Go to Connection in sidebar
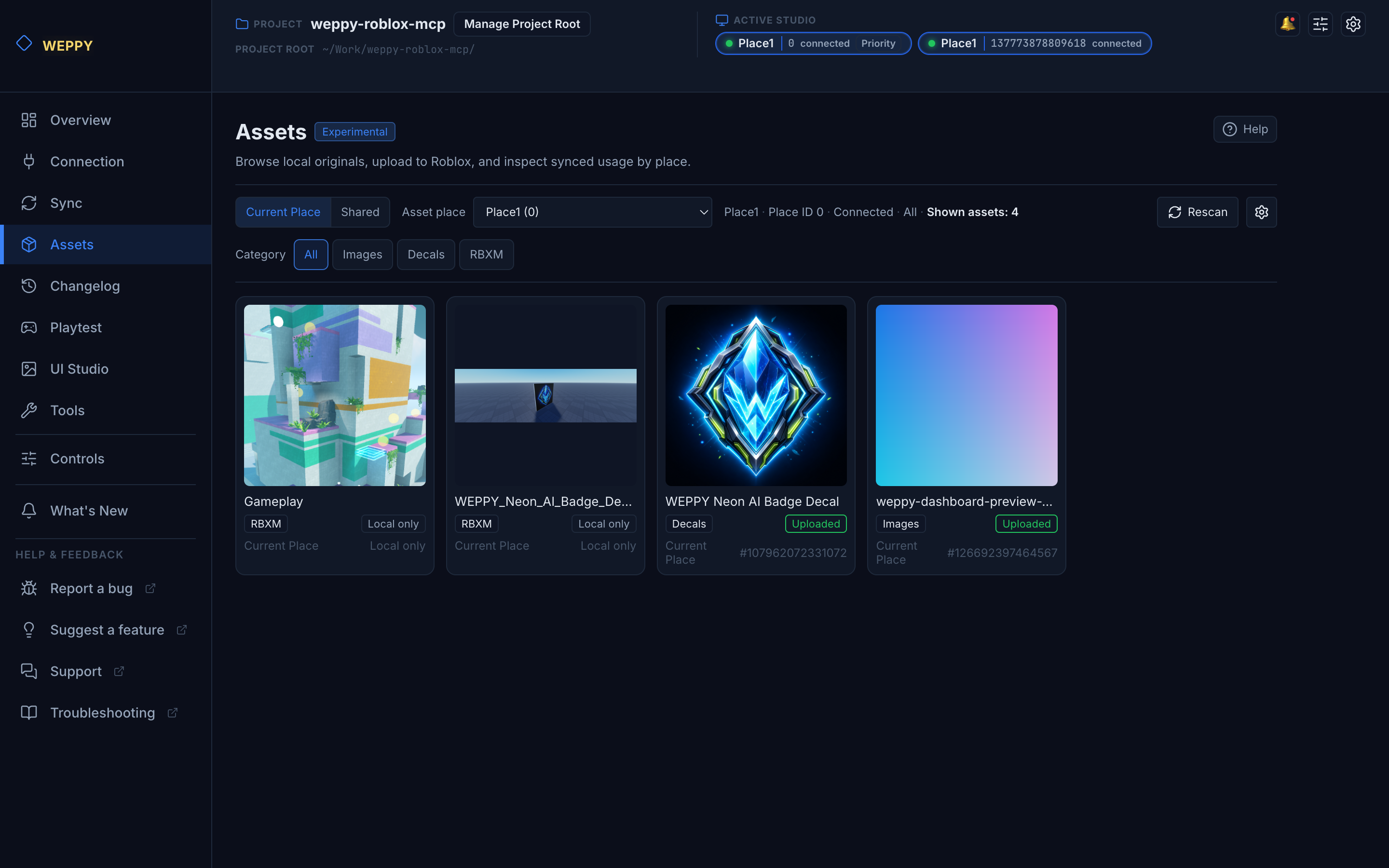The image size is (1389, 868). (x=106, y=162)
